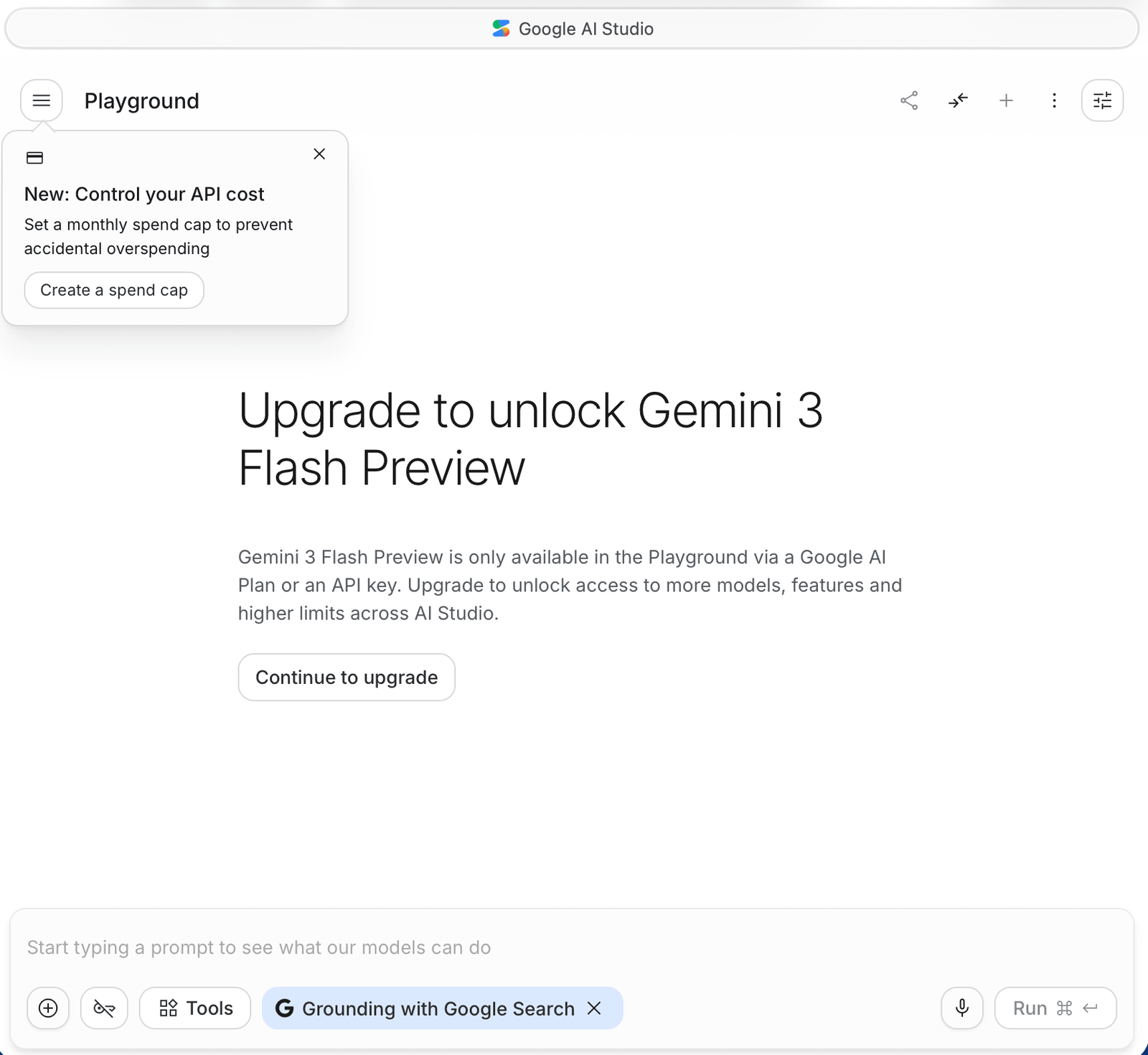Click the Google AI Studio title bar
Screen dimensions: 1148x1055
(x=572, y=29)
